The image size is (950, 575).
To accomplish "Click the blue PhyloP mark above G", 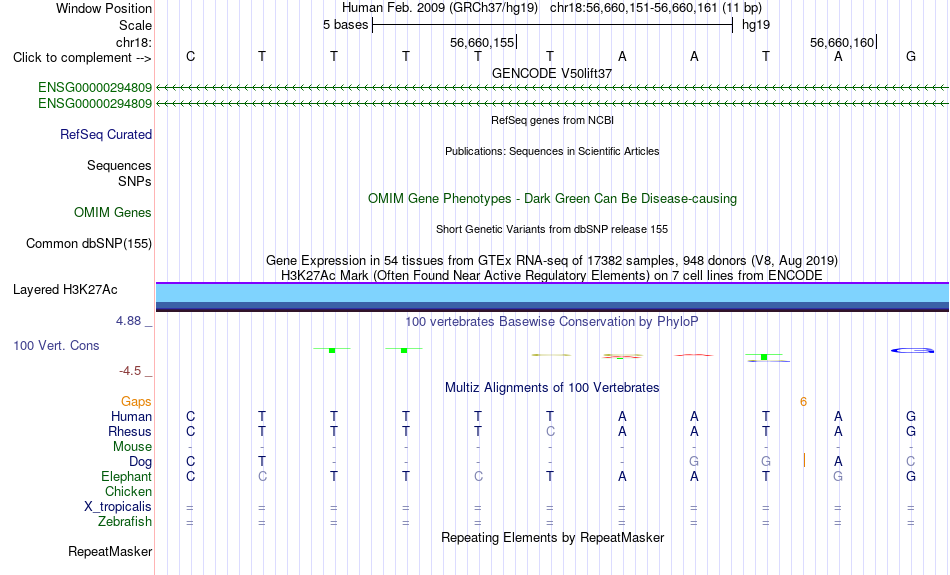I will pos(912,350).
